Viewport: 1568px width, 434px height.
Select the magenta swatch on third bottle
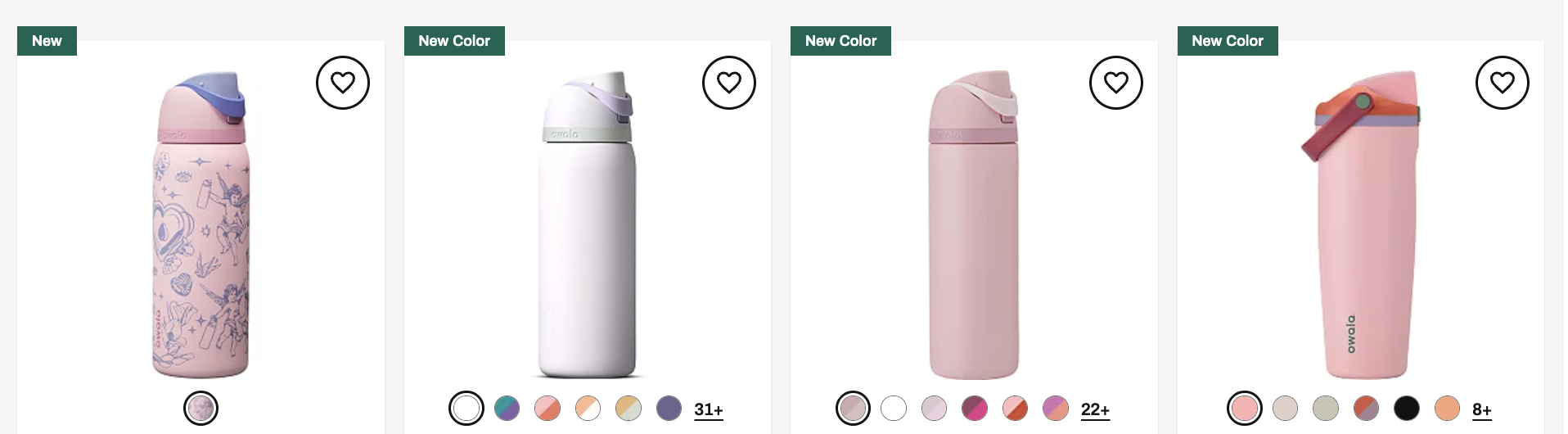point(975,408)
